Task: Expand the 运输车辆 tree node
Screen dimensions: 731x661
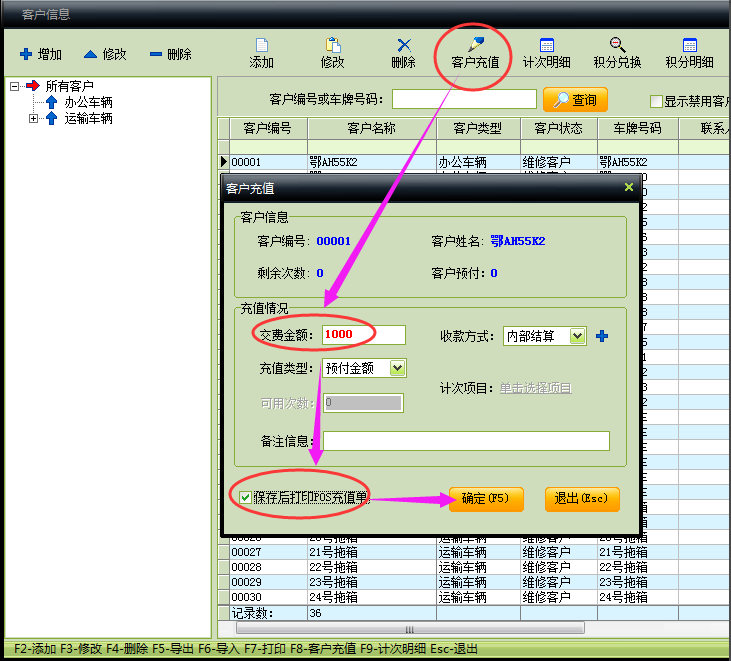Action: (x=33, y=118)
